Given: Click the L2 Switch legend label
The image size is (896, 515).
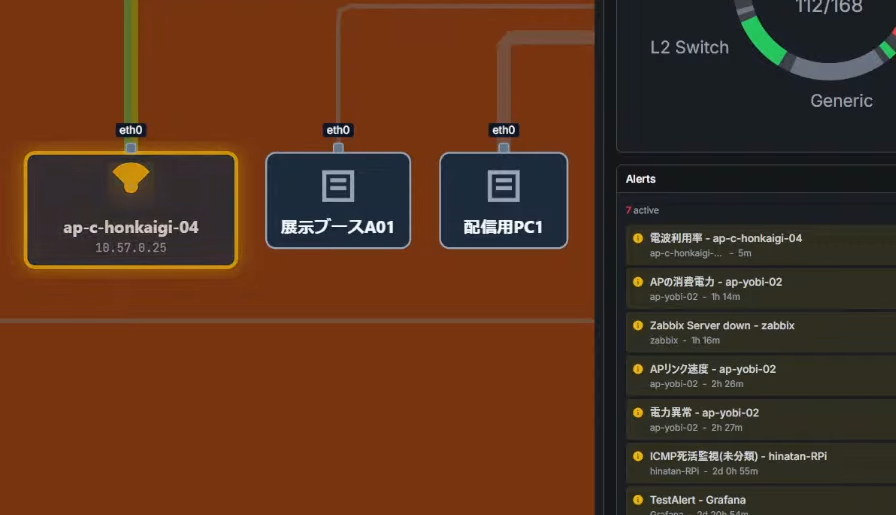Looking at the screenshot, I should pos(689,47).
